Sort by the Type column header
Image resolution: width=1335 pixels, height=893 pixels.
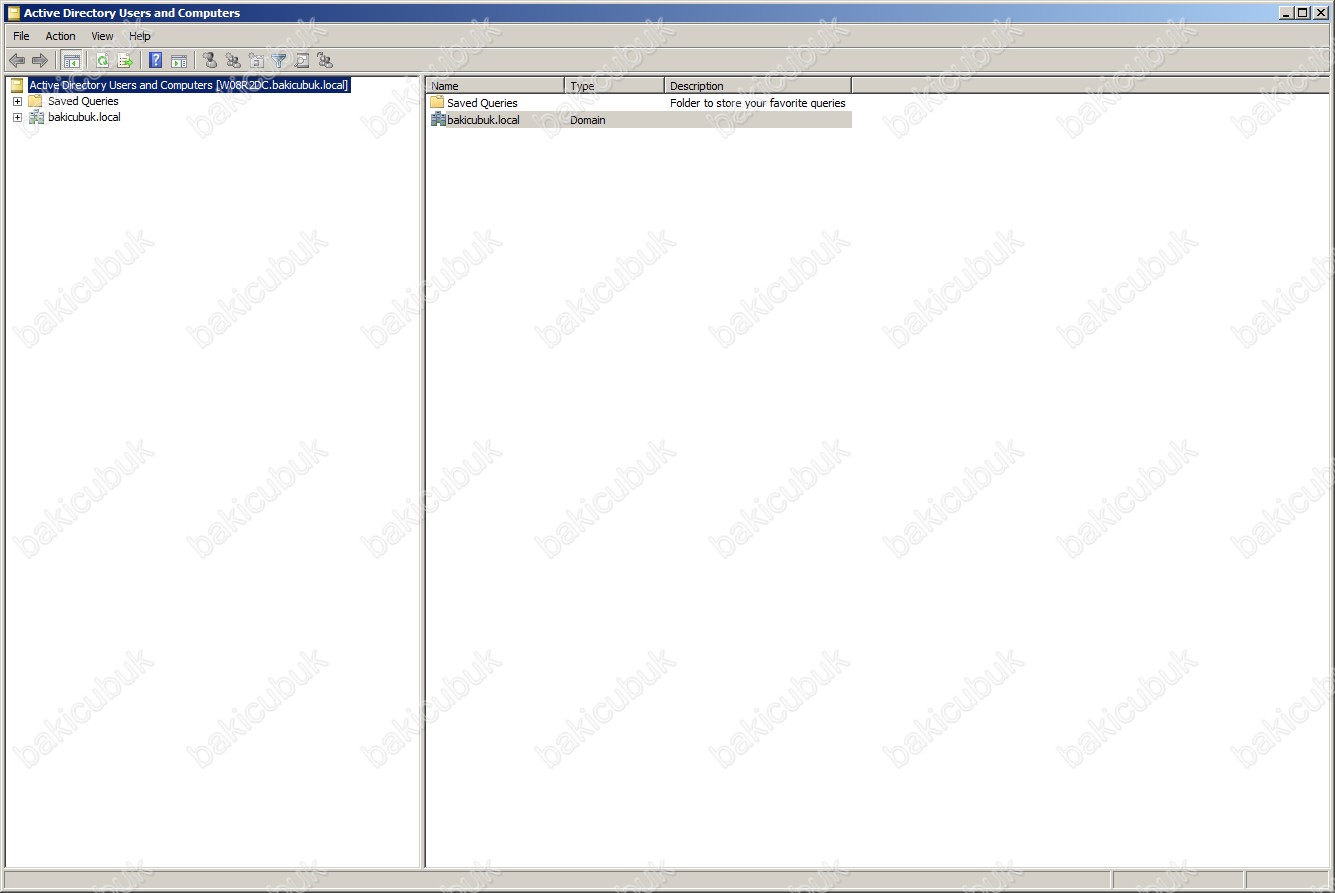pos(615,86)
